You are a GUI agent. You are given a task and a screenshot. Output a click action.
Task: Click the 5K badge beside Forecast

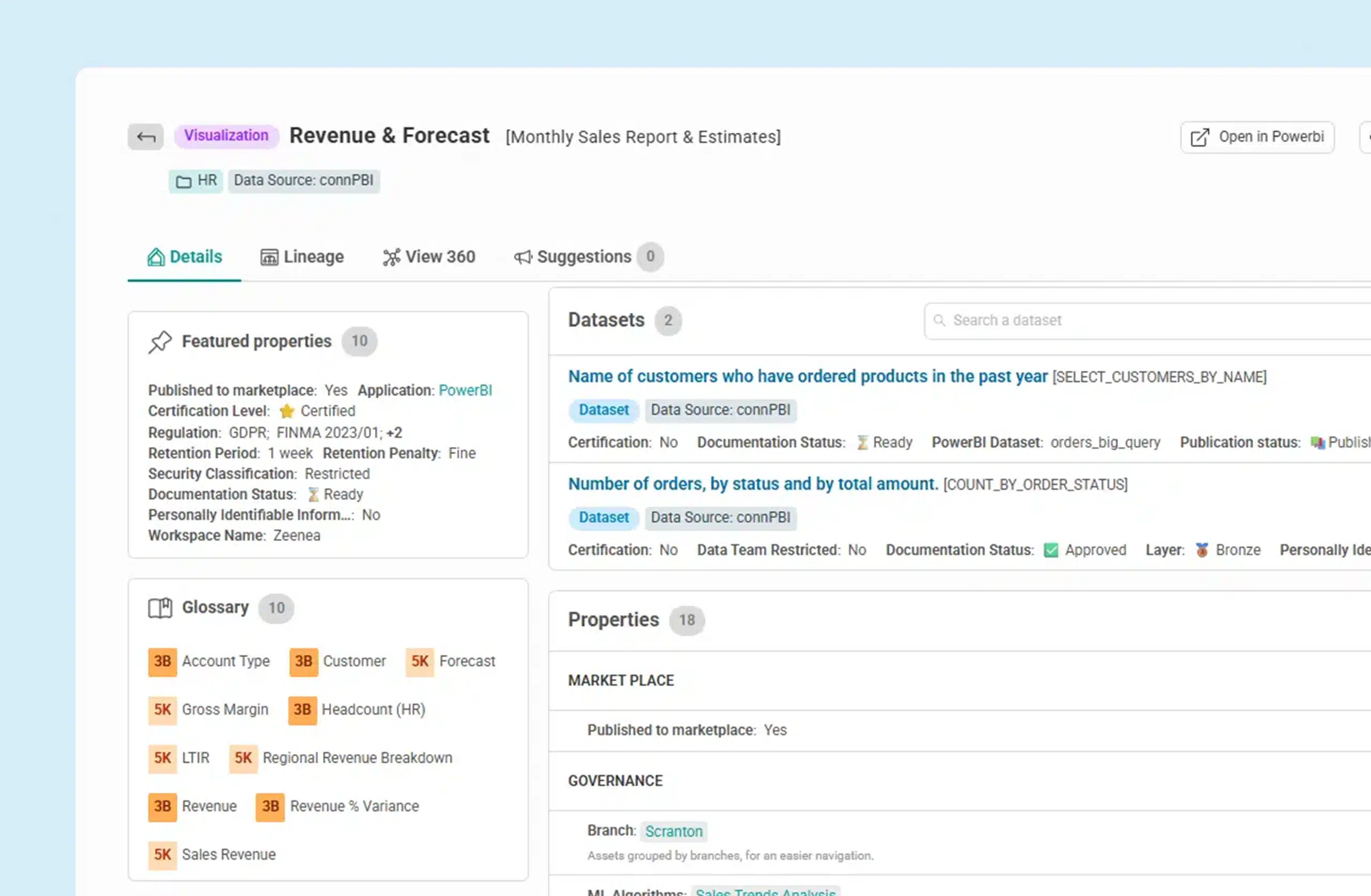coord(419,661)
